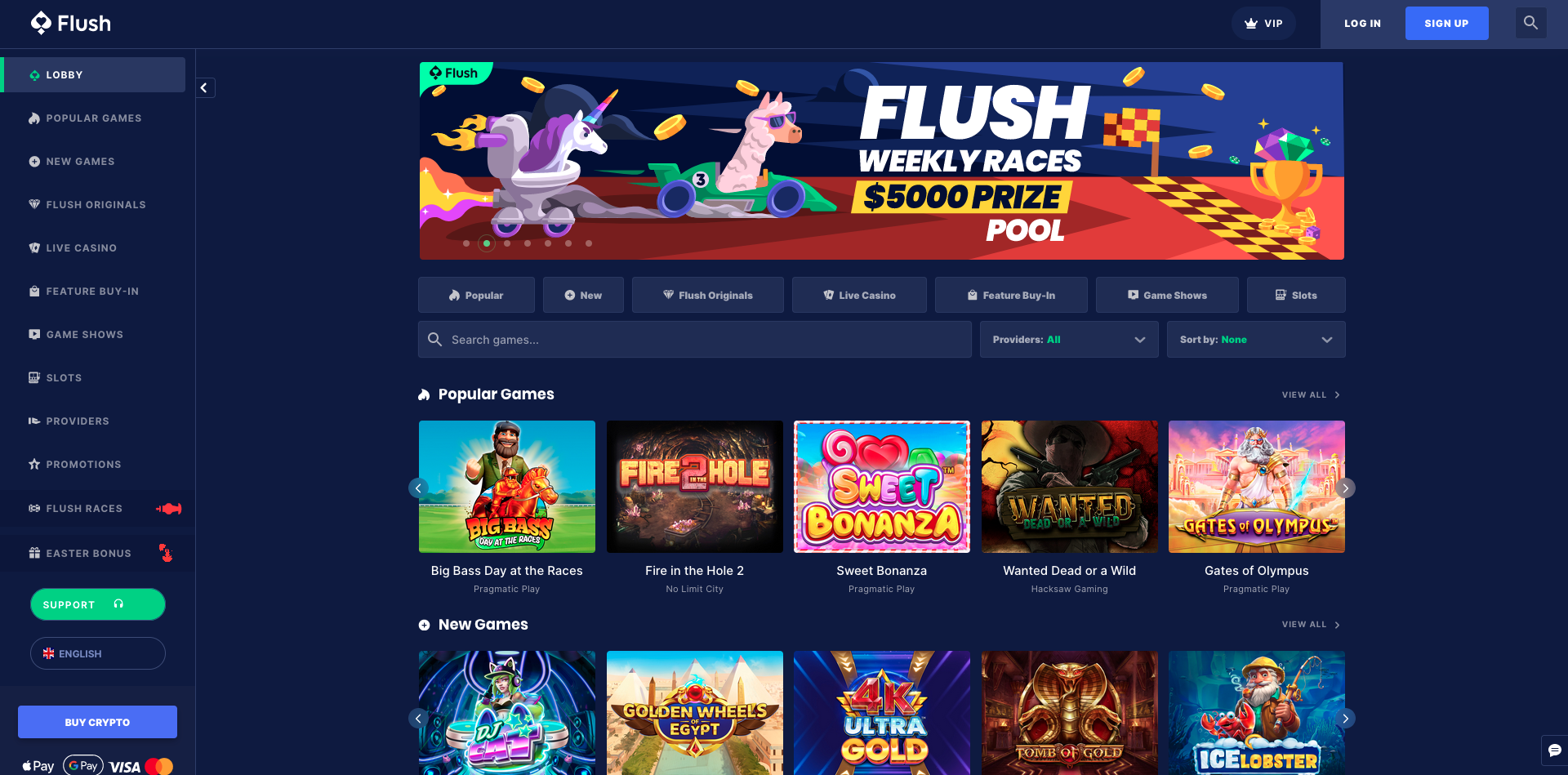
Task: Focus the Search games input field
Action: [695, 340]
